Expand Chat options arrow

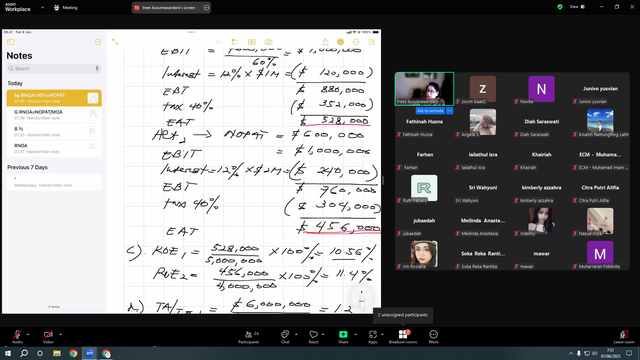coord(296,334)
